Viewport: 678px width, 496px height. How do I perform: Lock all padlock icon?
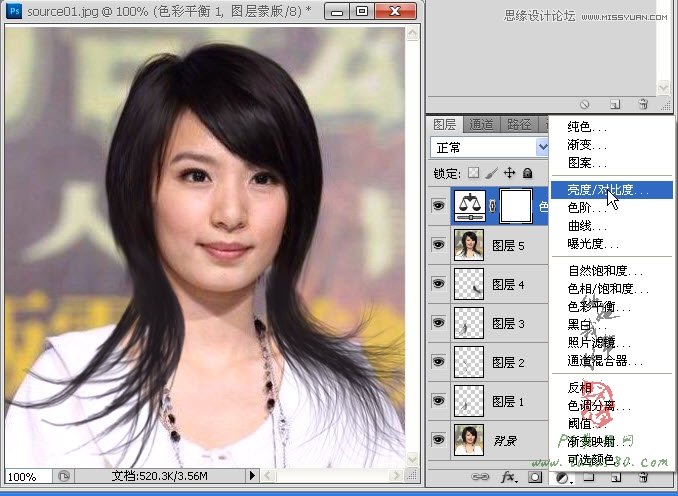click(528, 173)
